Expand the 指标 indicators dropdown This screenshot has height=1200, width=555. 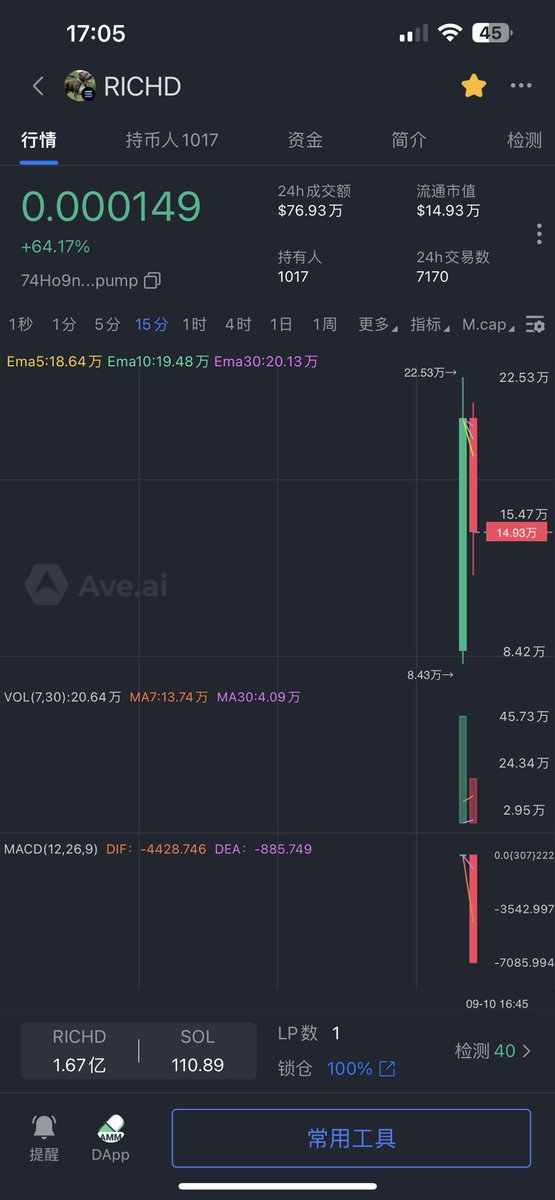[x=430, y=324]
